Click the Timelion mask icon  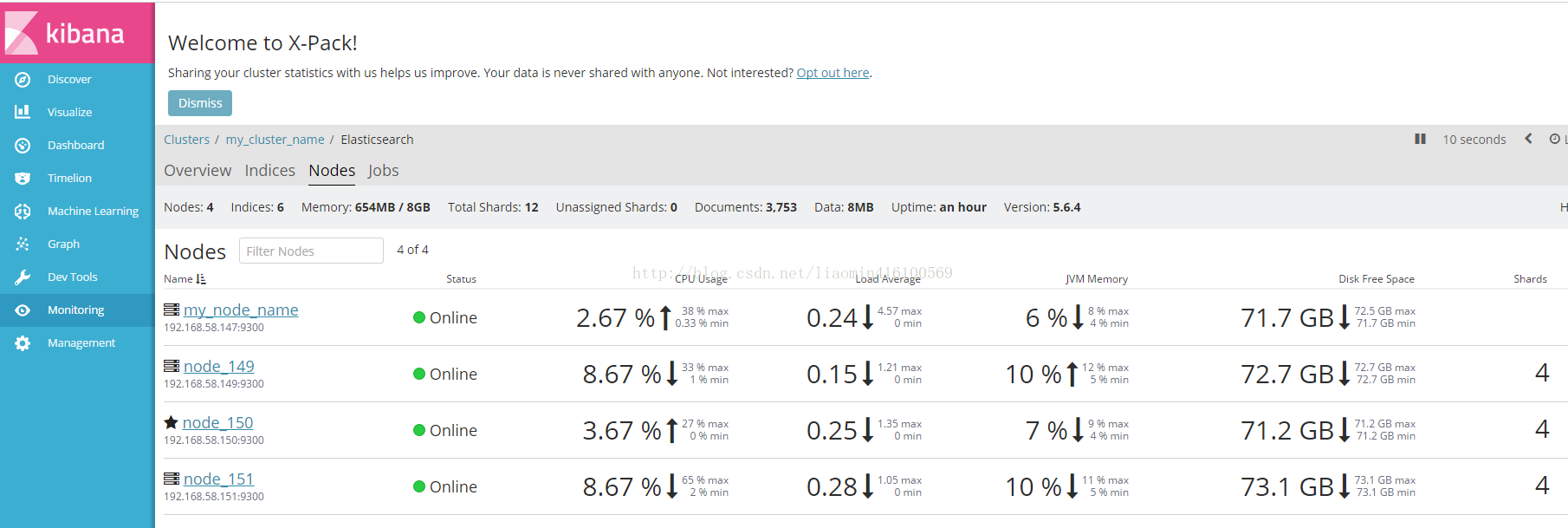[23, 178]
